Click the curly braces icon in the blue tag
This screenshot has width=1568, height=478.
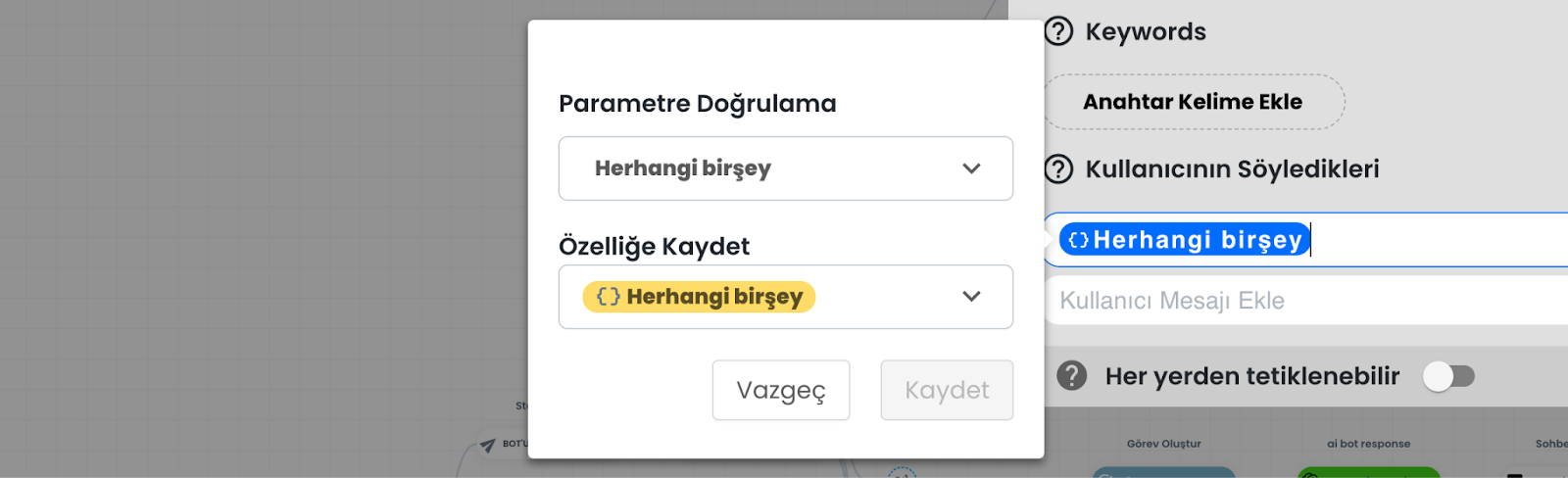pos(1078,240)
